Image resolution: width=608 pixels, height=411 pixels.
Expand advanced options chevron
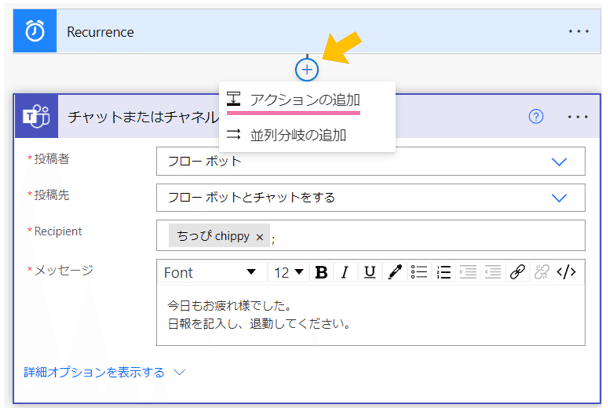pos(179,373)
